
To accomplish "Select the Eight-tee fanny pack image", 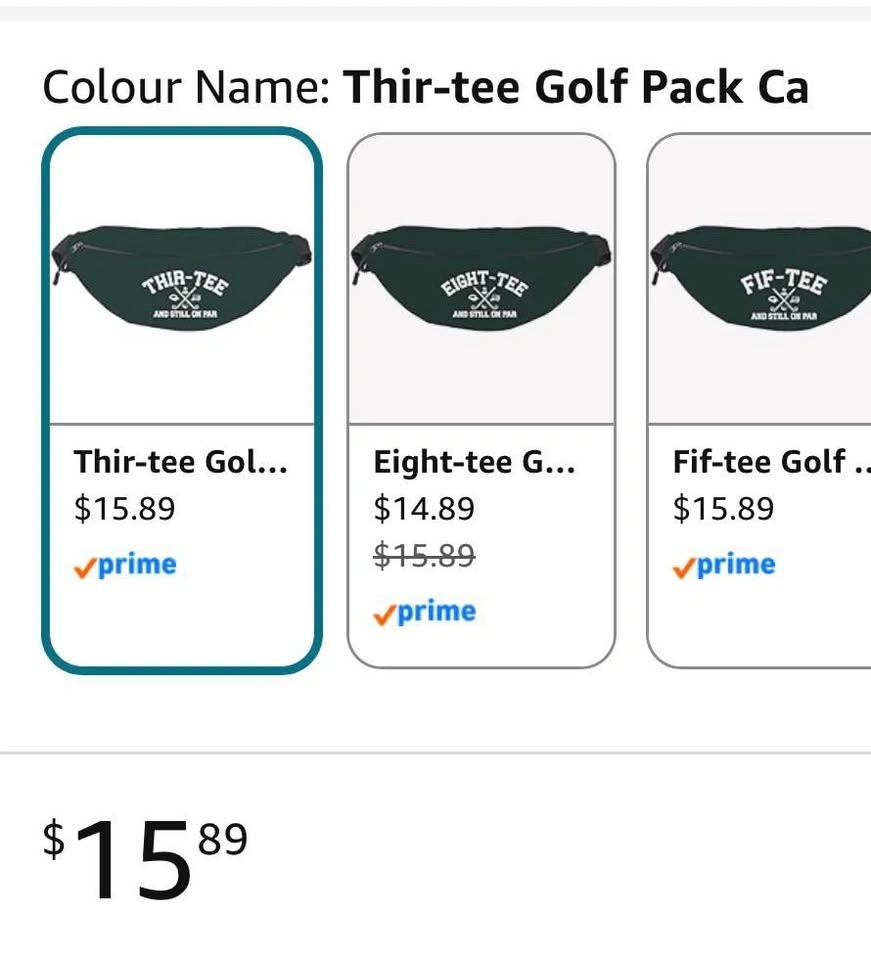I will click(481, 275).
